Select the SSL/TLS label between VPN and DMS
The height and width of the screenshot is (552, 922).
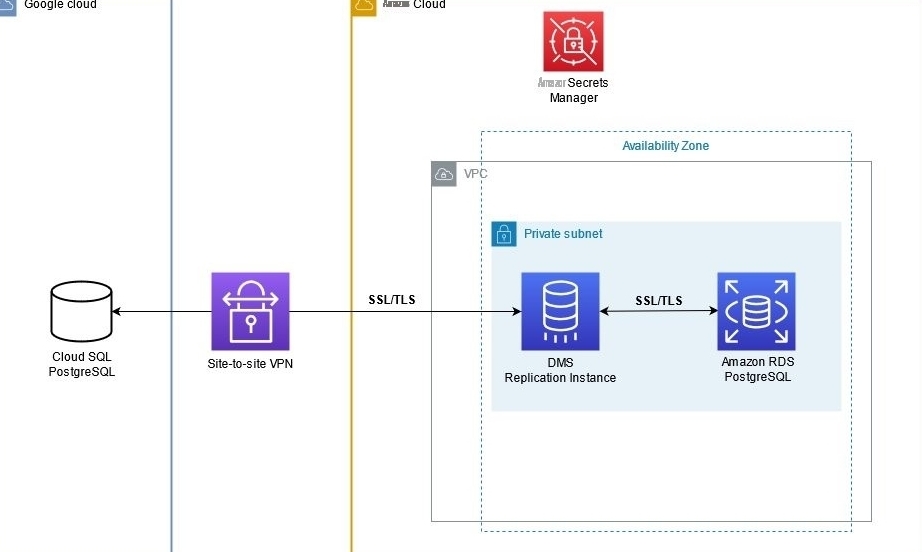click(x=392, y=301)
